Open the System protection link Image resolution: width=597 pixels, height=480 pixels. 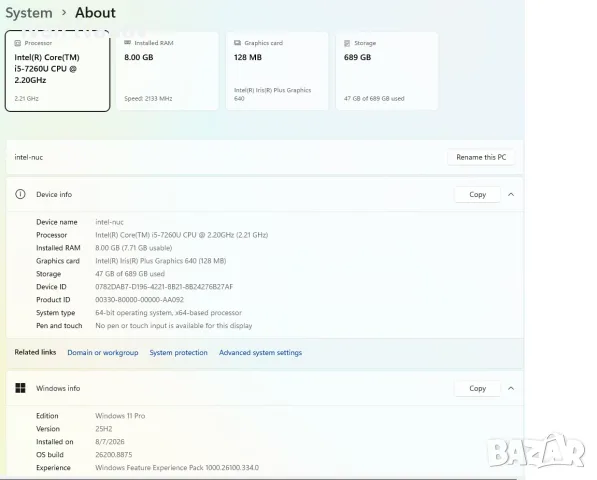click(179, 352)
